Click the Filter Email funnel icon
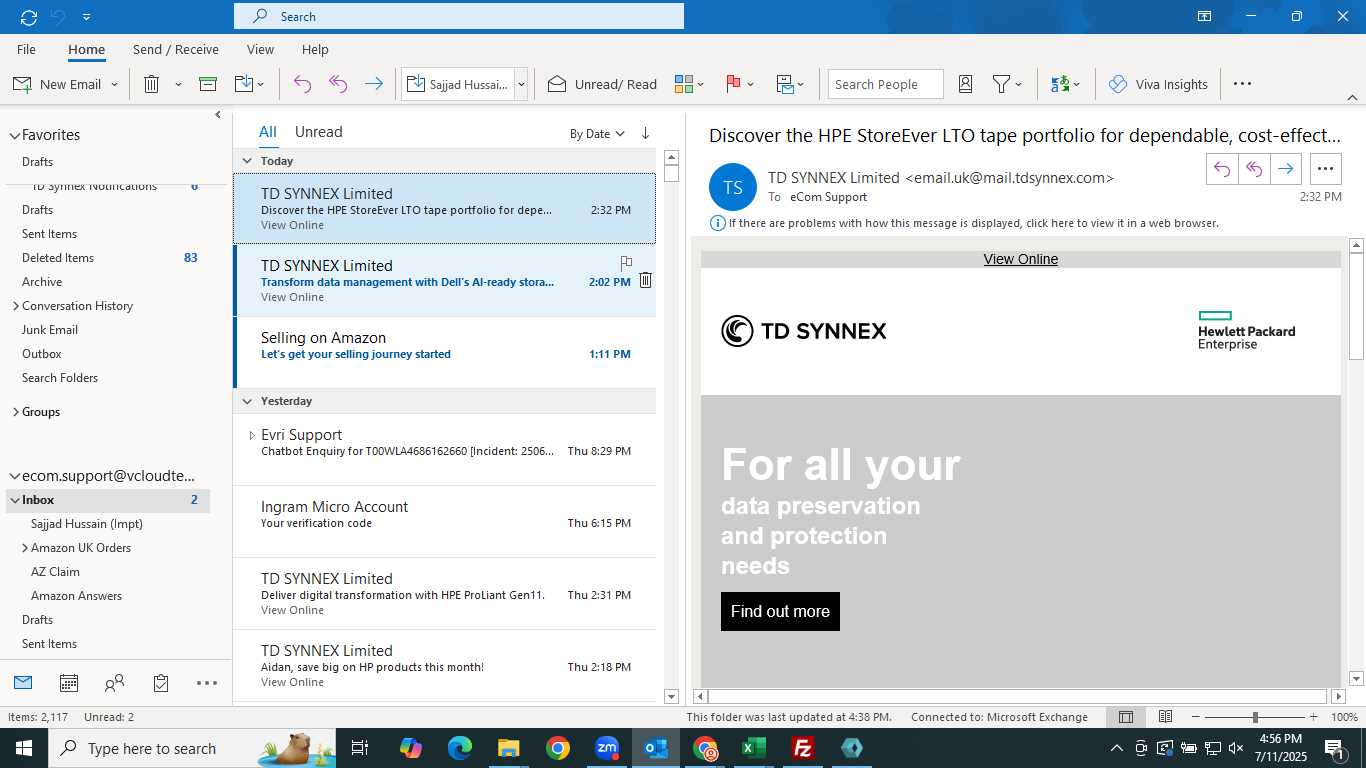 pyautogui.click(x=1001, y=84)
